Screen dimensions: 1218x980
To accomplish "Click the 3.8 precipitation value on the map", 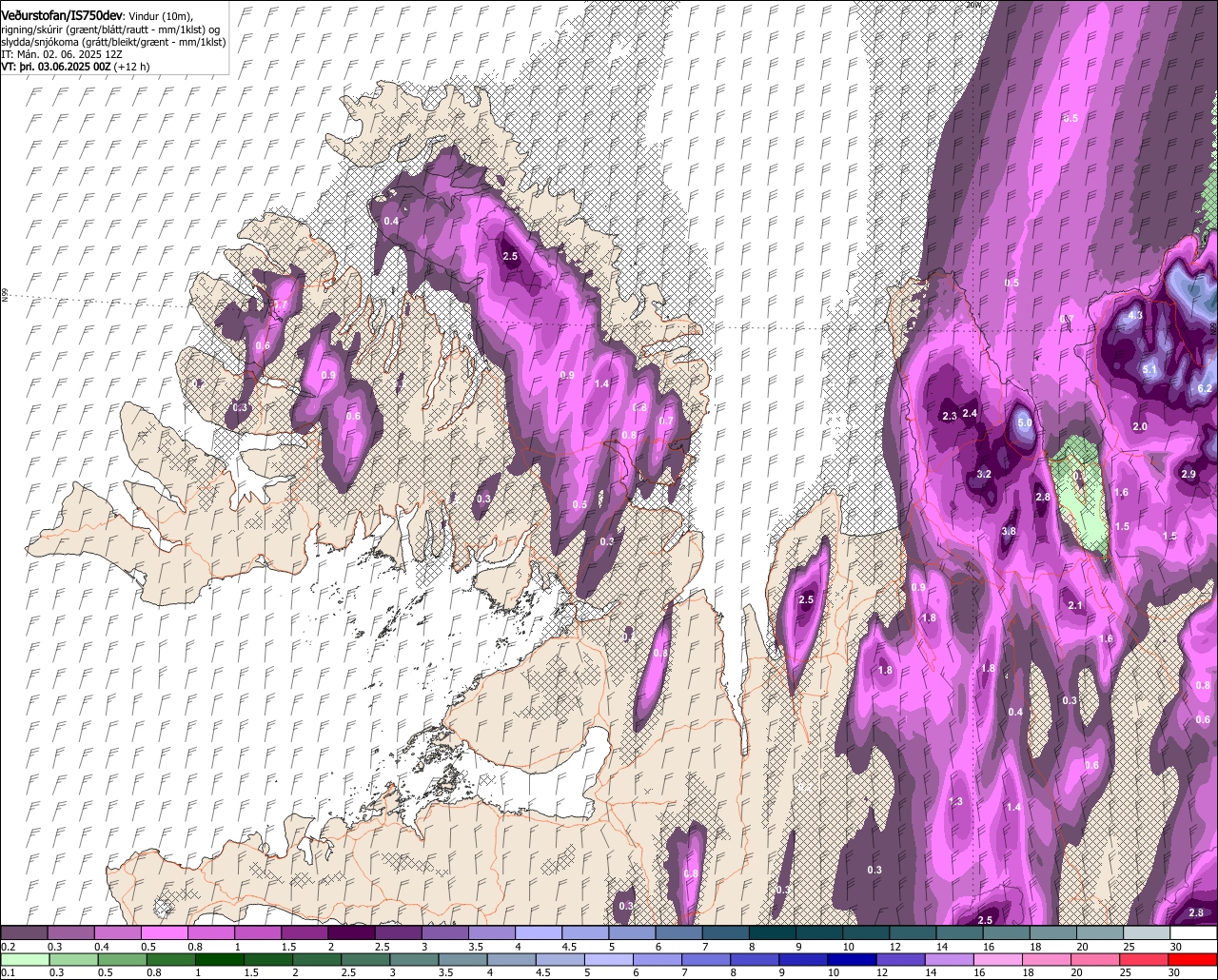I will point(1009,531).
